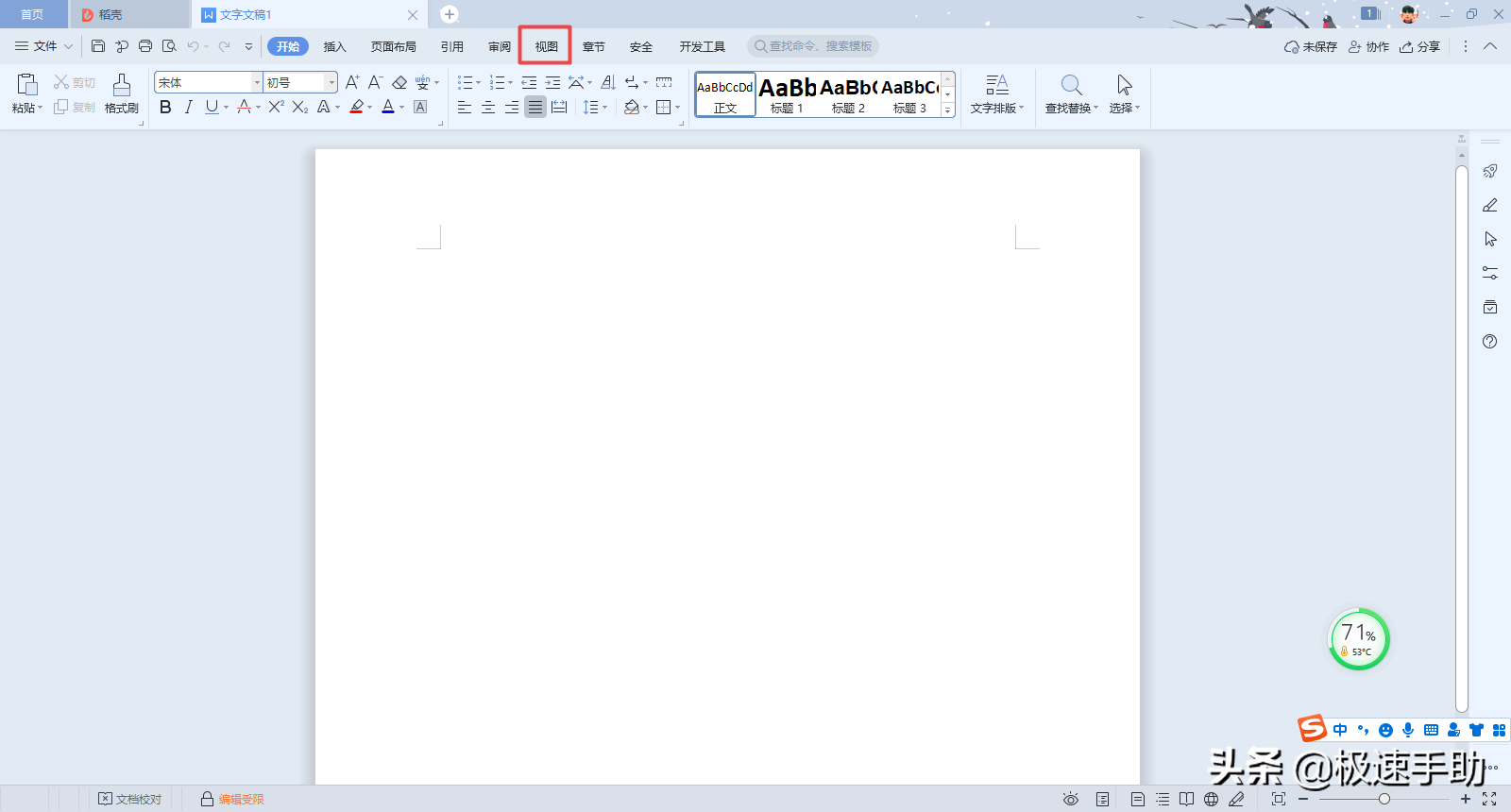Click the 分享 share button
Screen dimensions: 1511x812
click(x=1419, y=46)
